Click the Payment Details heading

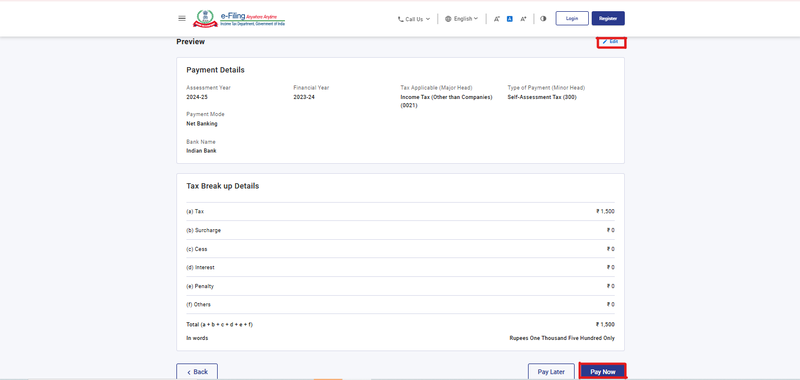pos(215,70)
